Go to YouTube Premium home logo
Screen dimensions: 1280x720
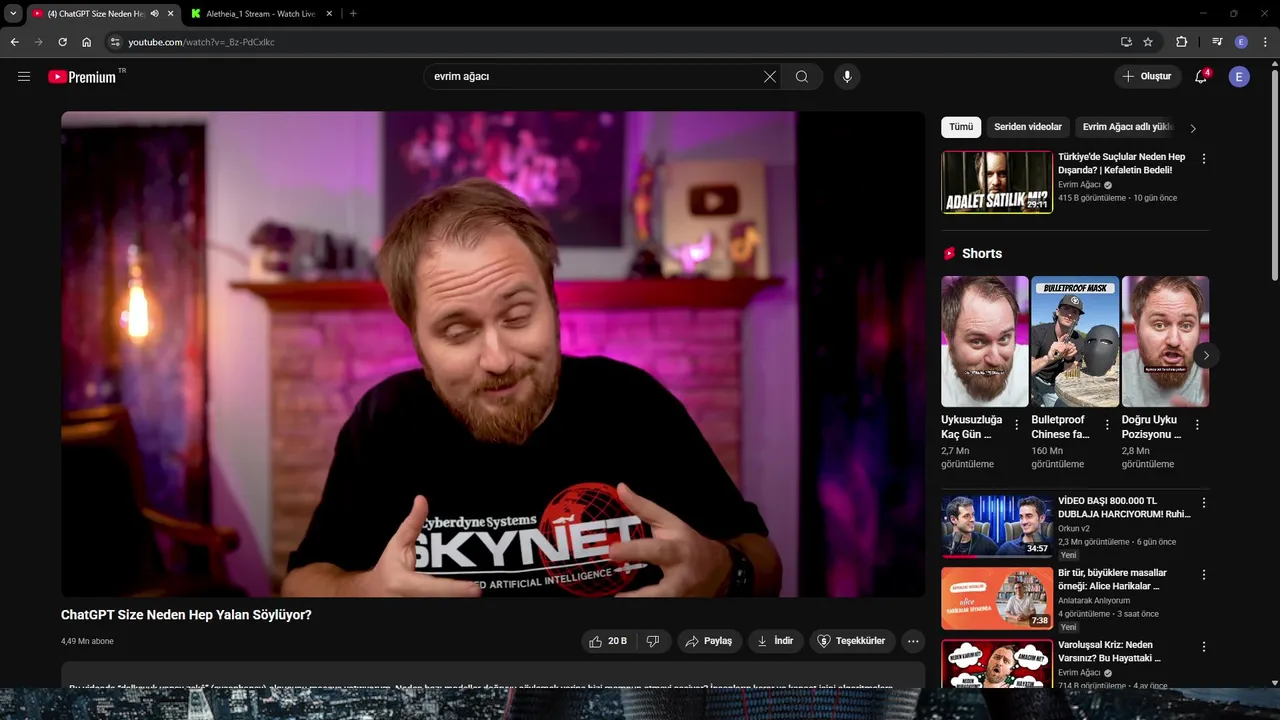(x=84, y=76)
